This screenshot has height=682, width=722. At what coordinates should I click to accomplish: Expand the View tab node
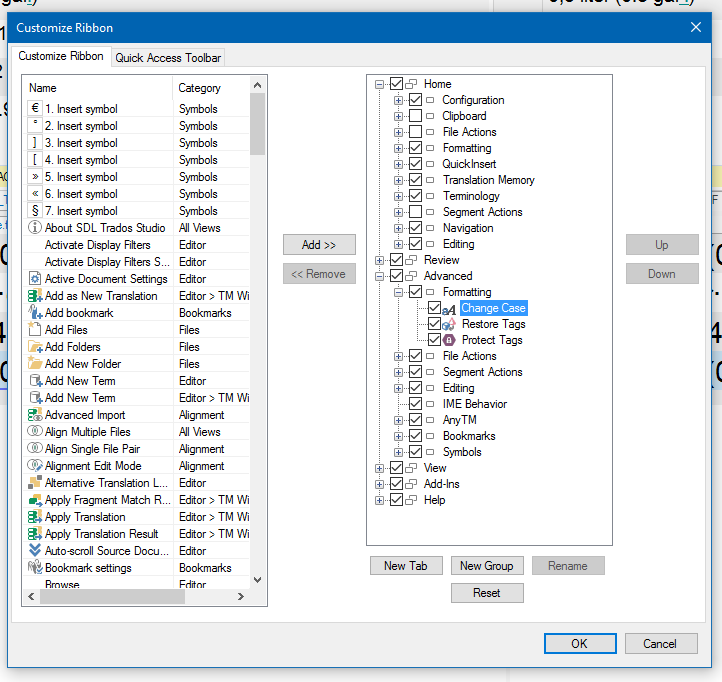379,468
